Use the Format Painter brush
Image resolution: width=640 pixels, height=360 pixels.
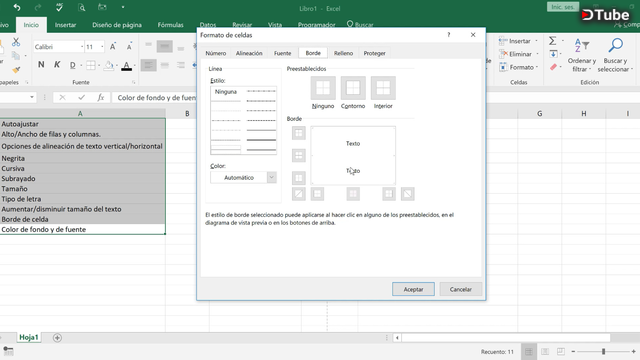click(x=16, y=70)
